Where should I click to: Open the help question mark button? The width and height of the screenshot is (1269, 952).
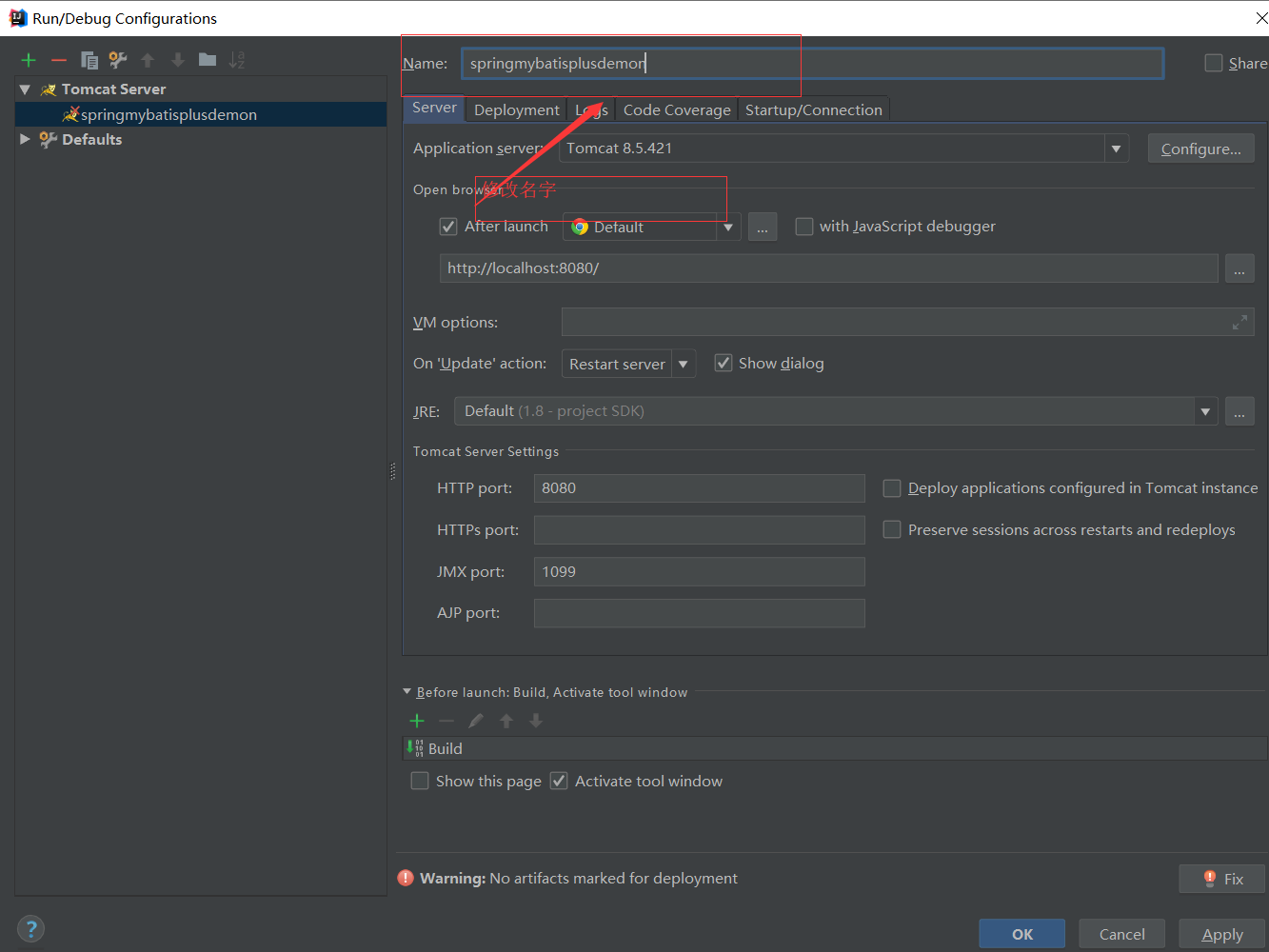tap(30, 929)
